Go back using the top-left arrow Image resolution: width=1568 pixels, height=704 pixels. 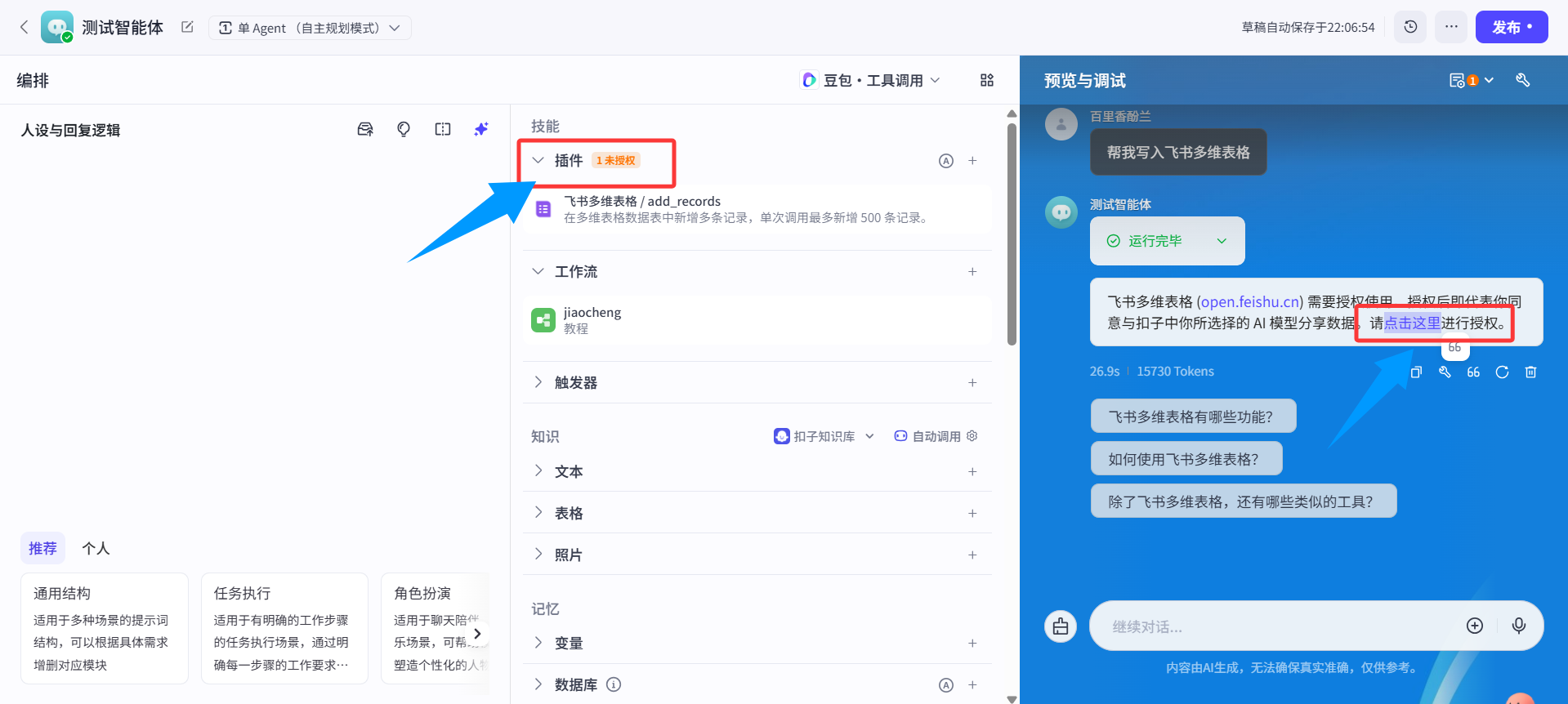click(24, 27)
